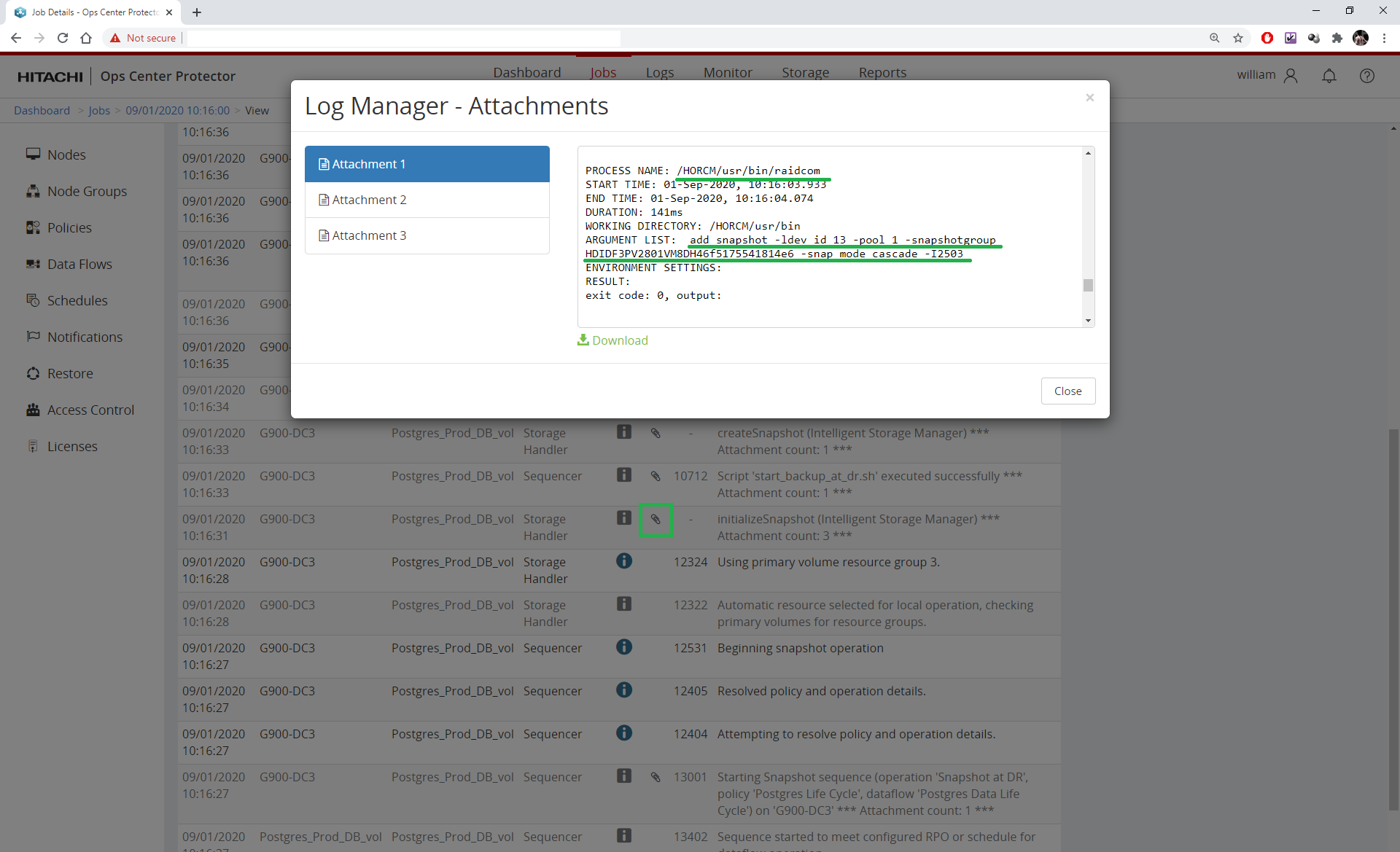Click the paperclip icon in the initializeSnapshot row
This screenshot has height=852, width=1400.
coord(656,520)
